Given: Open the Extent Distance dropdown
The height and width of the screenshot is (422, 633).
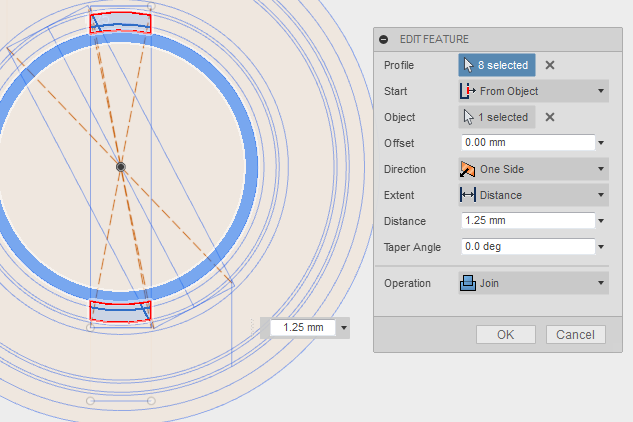Looking at the screenshot, I should (x=533, y=195).
